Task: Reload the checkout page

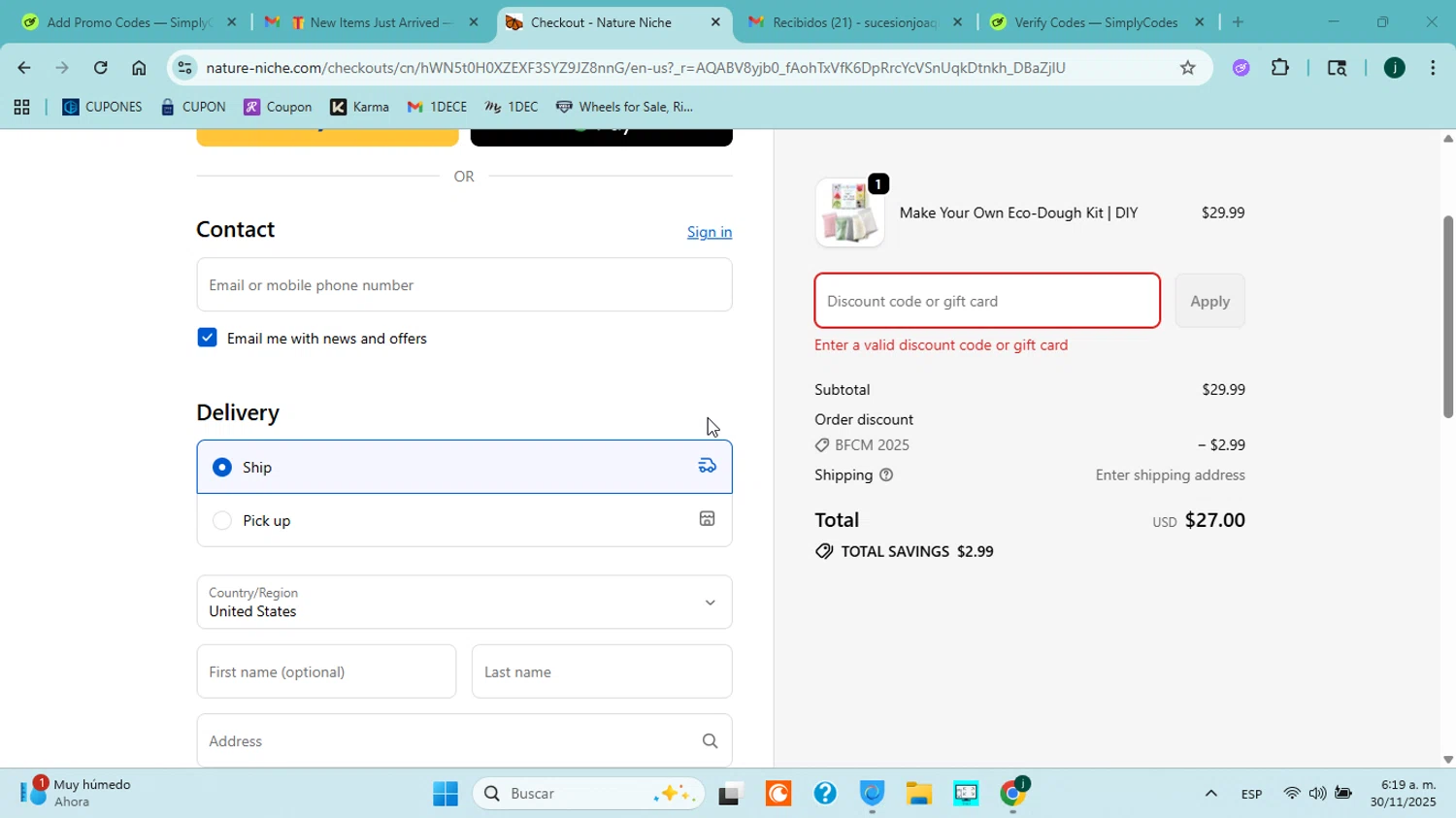Action: coord(101,67)
